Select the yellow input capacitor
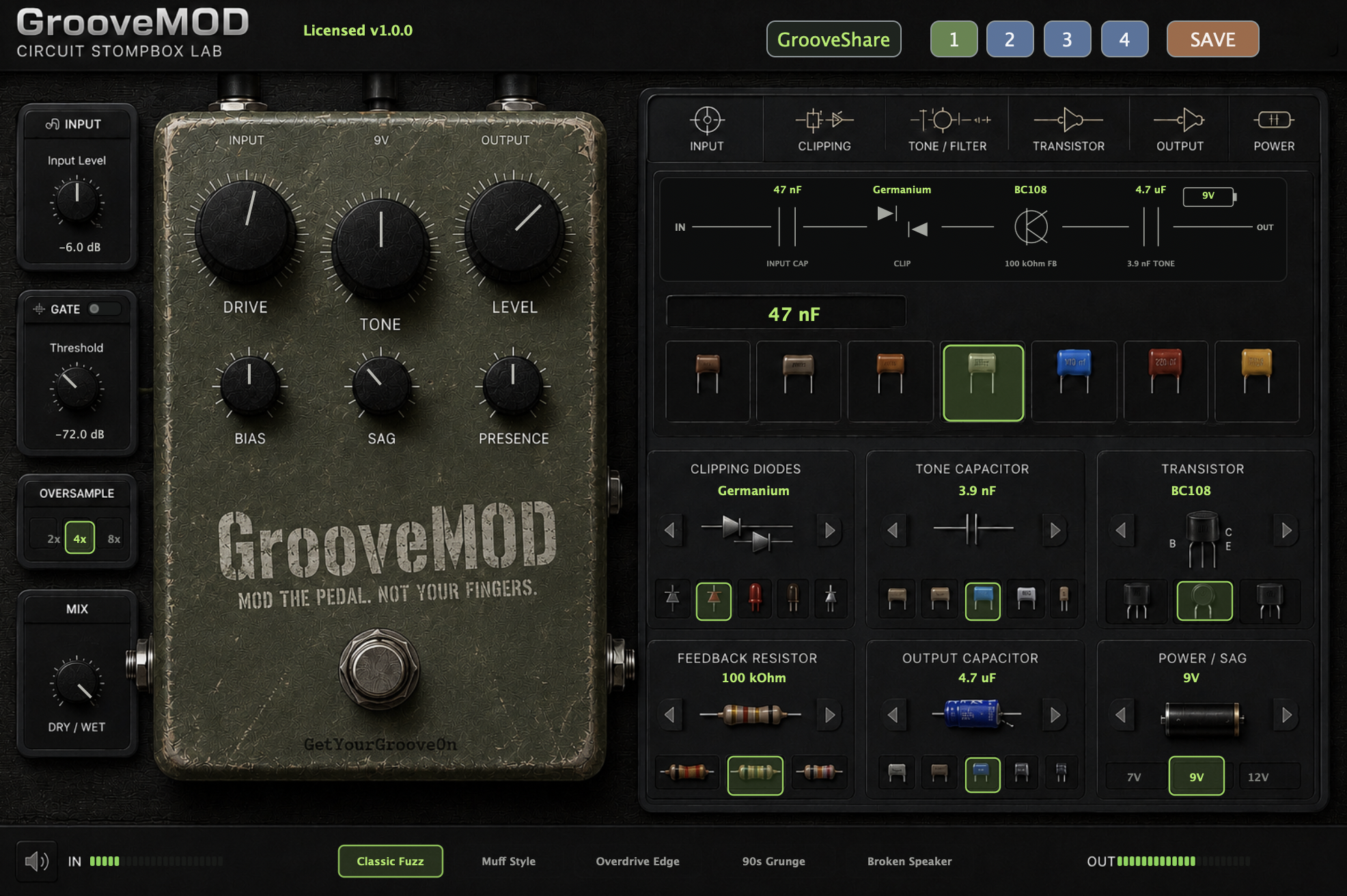This screenshot has width=1347, height=896. tap(1257, 382)
